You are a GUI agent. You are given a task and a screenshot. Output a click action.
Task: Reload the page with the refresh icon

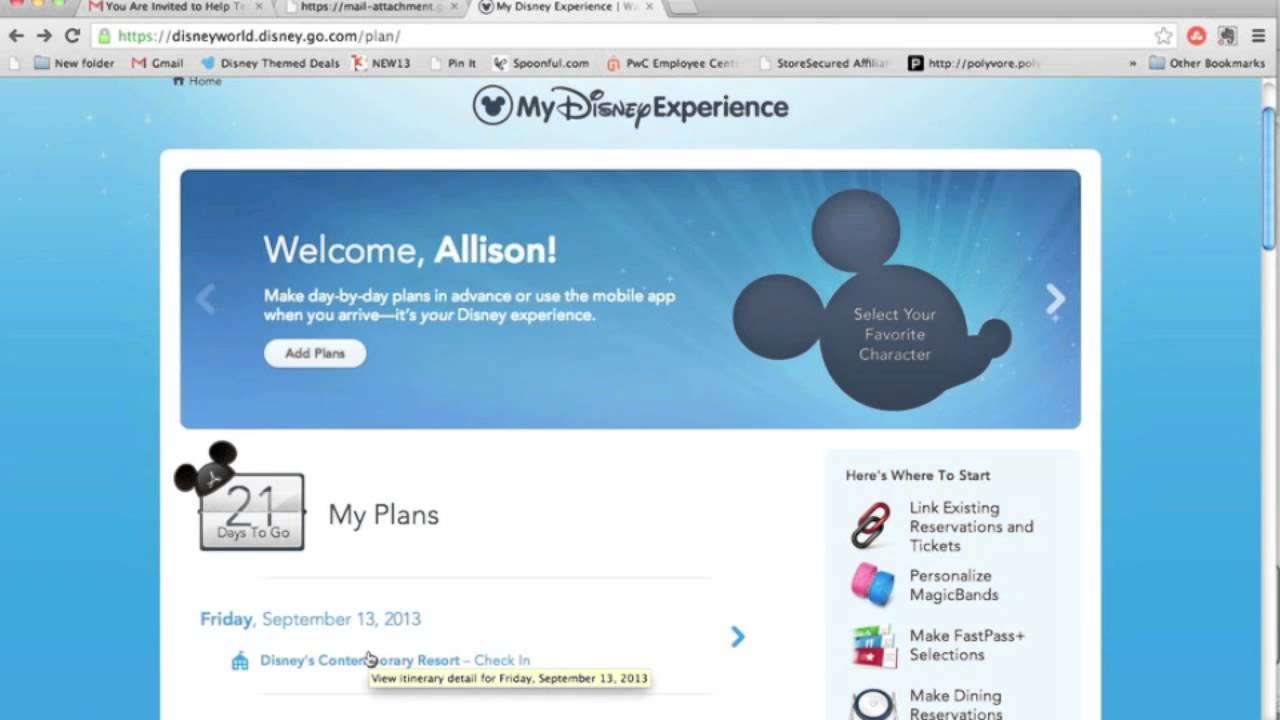pyautogui.click(x=72, y=35)
